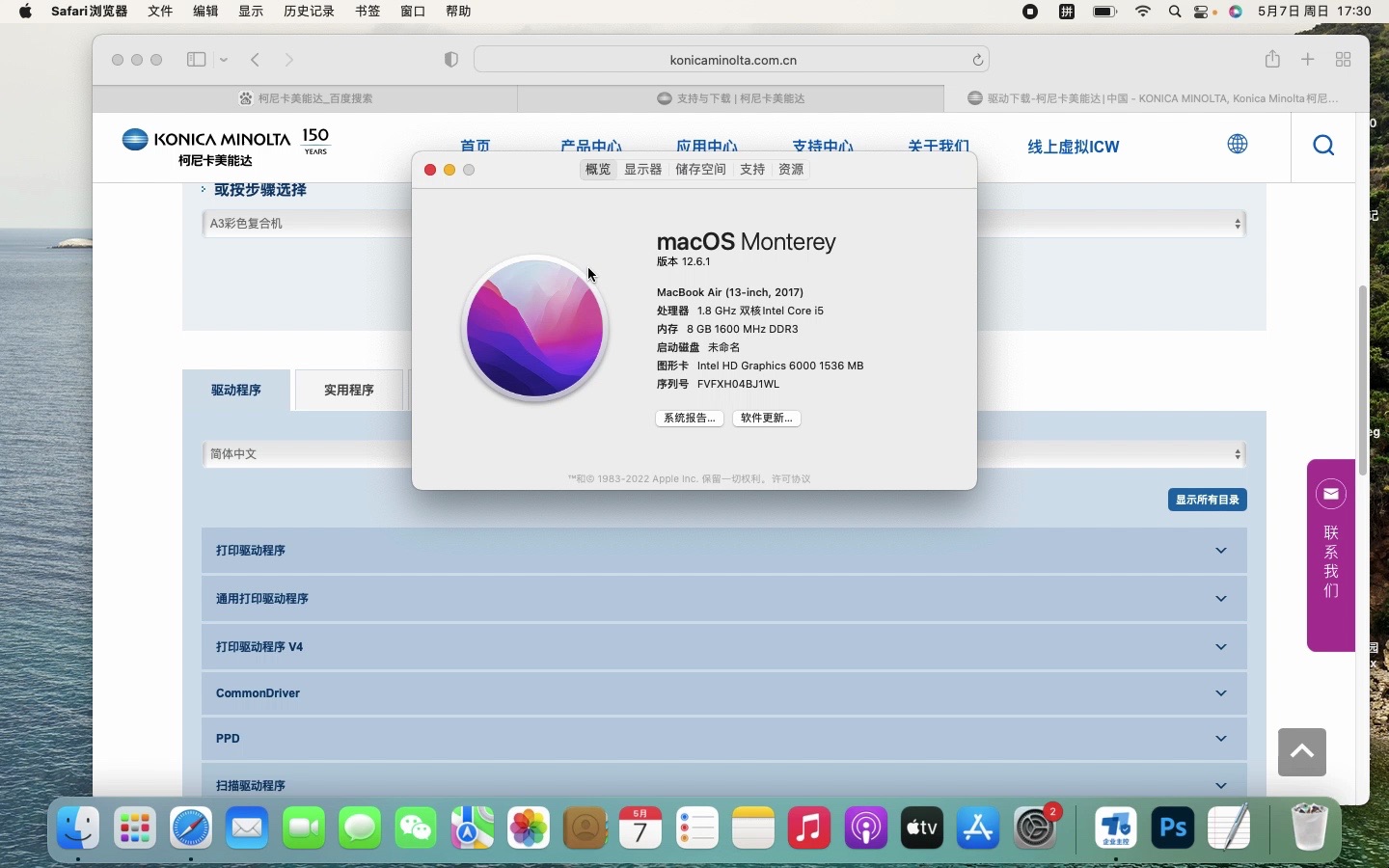Reload the page in Safari
1389x868 pixels.
point(977,60)
